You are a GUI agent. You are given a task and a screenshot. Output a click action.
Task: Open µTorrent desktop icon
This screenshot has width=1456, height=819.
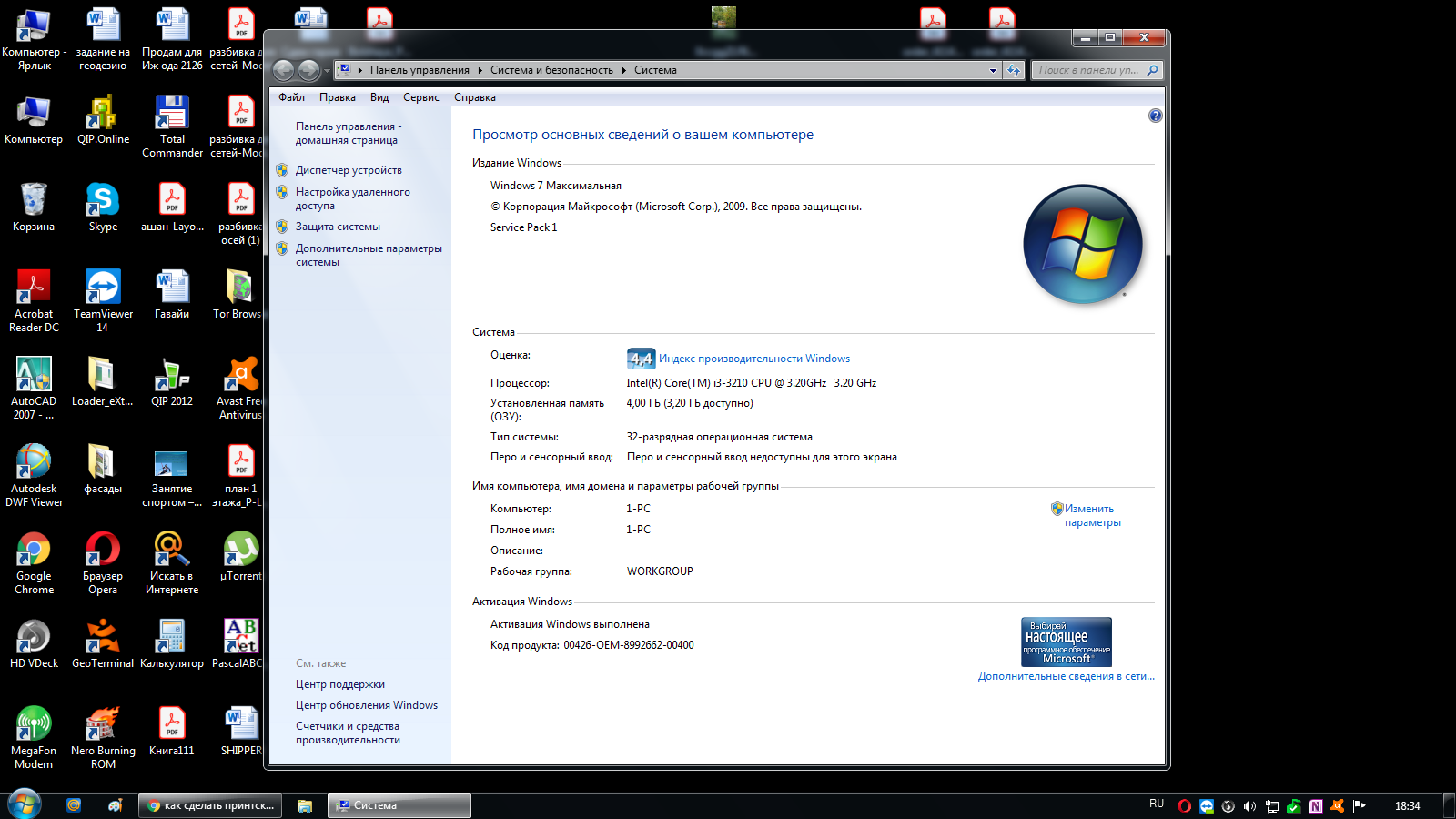point(241,557)
